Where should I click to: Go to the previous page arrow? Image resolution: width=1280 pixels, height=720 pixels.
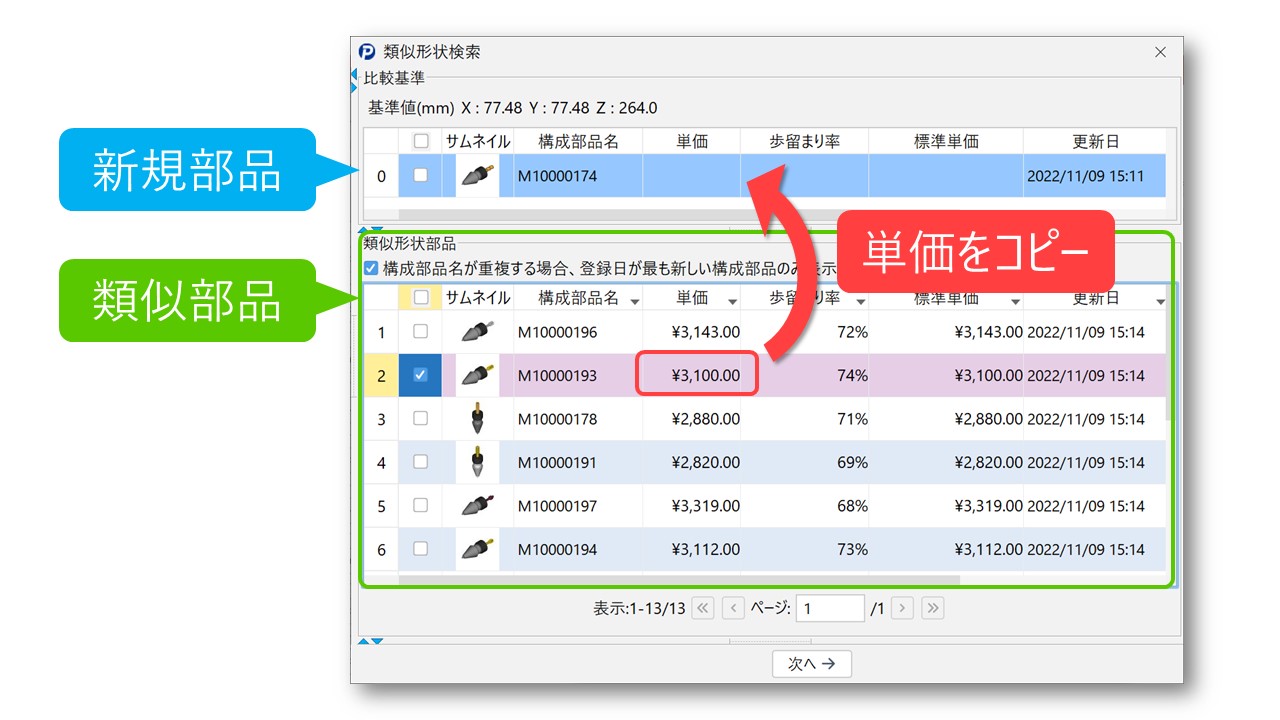(x=733, y=608)
